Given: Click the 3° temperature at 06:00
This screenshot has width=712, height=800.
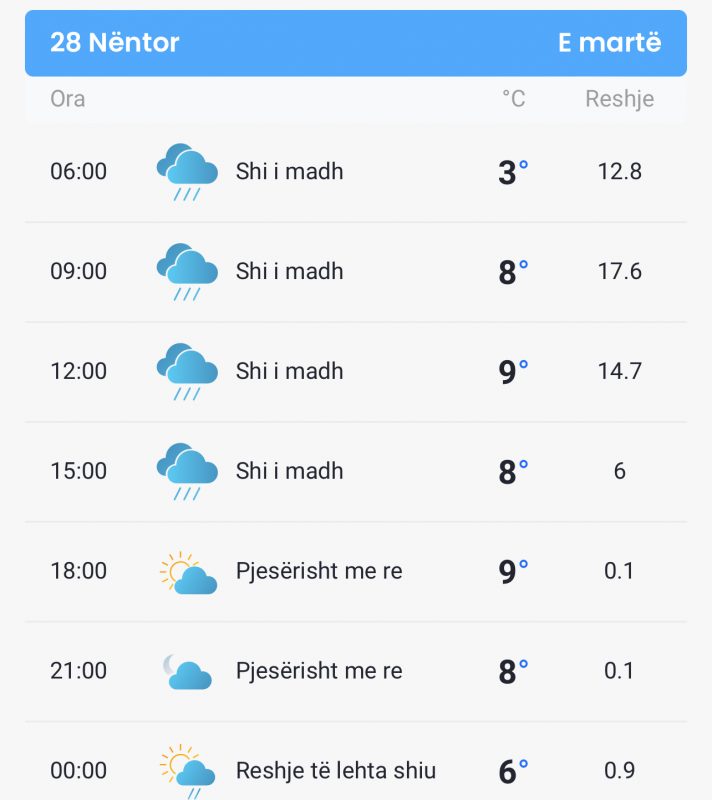Looking at the screenshot, I should coord(513,172).
